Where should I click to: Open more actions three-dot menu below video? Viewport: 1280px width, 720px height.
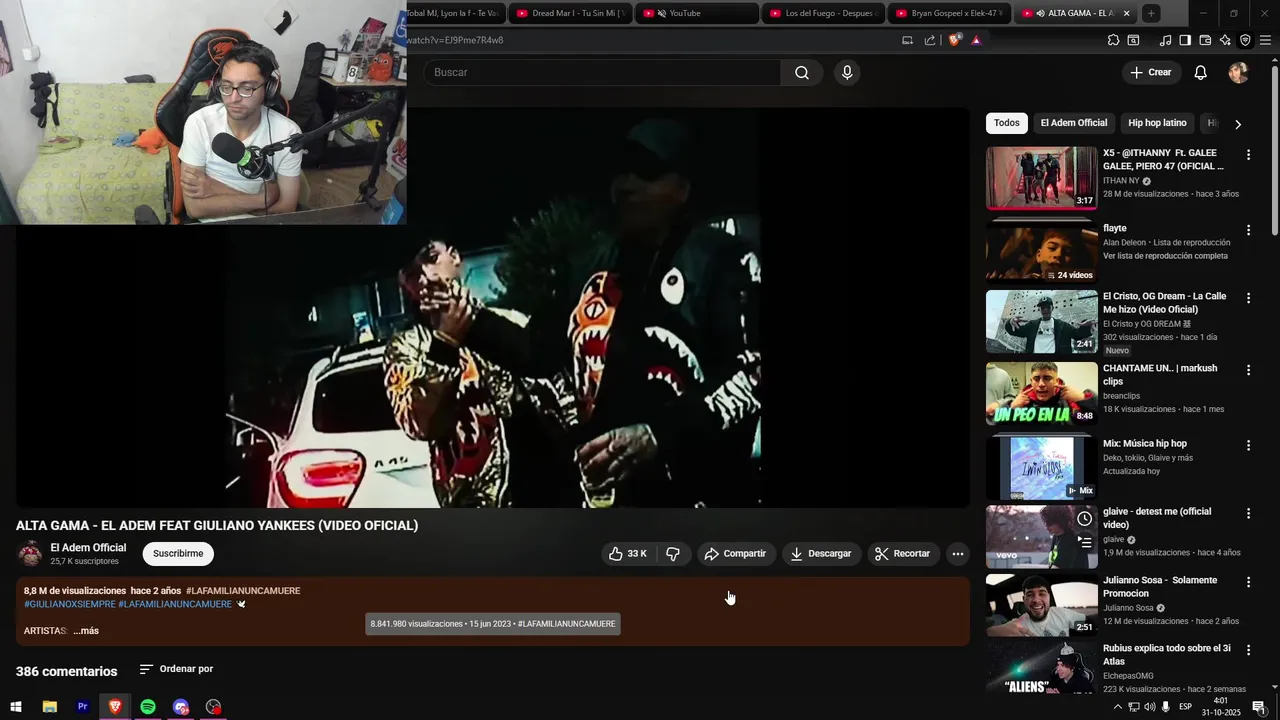(x=957, y=554)
